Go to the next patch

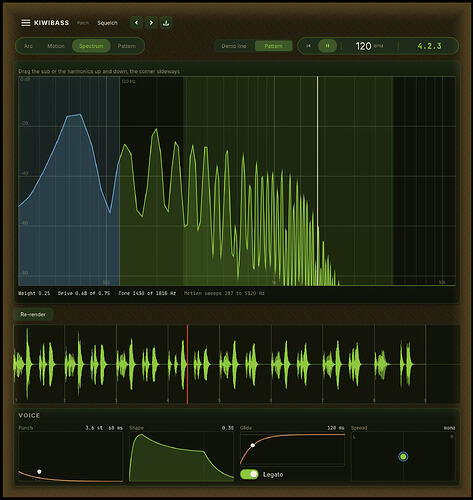pos(151,23)
